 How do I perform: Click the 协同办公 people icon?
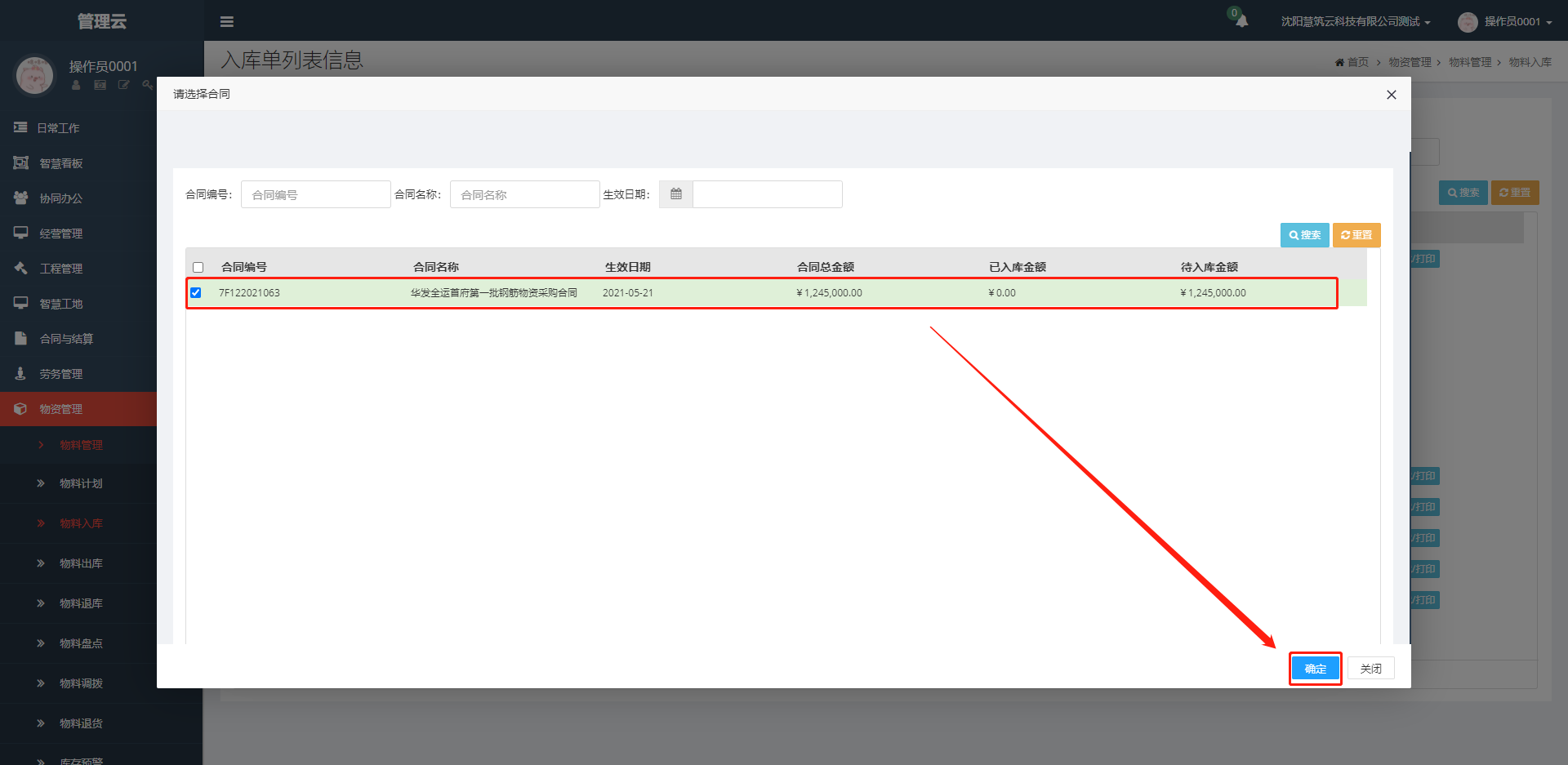tap(20, 198)
